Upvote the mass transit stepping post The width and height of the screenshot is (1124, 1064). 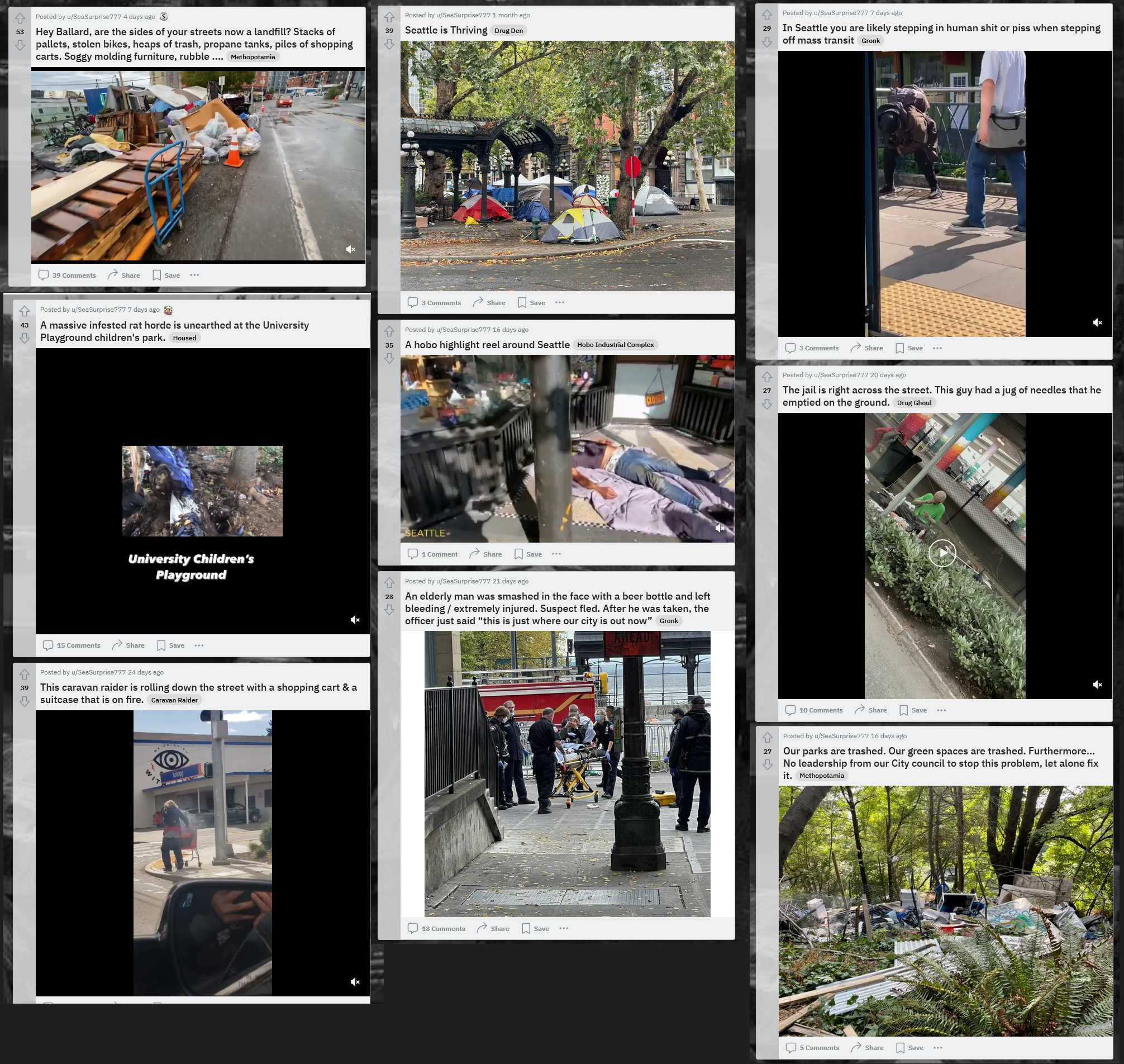click(x=766, y=15)
